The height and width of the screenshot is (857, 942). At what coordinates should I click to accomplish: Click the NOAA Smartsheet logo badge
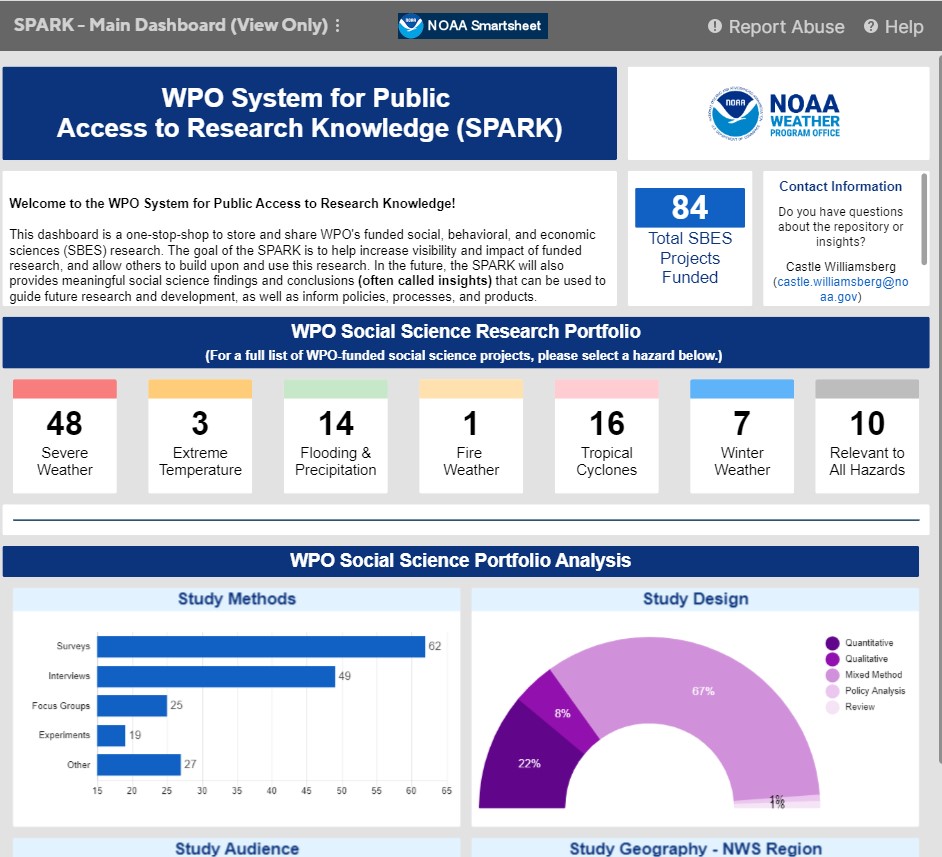click(x=472, y=26)
